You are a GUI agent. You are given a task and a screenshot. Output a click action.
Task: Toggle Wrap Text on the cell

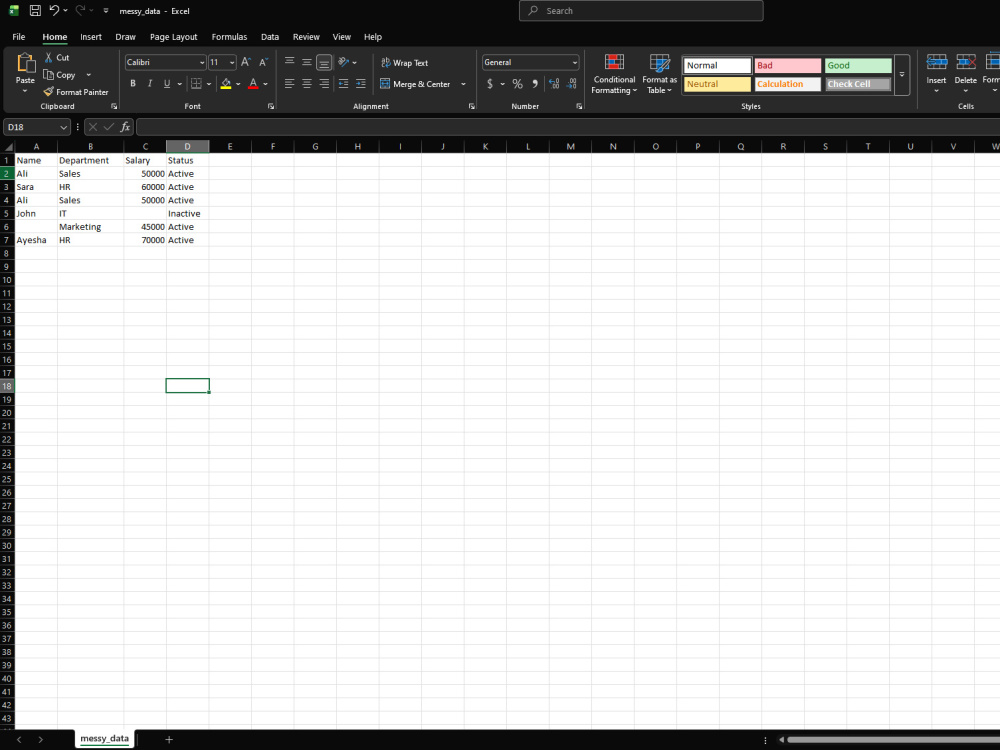coord(404,62)
